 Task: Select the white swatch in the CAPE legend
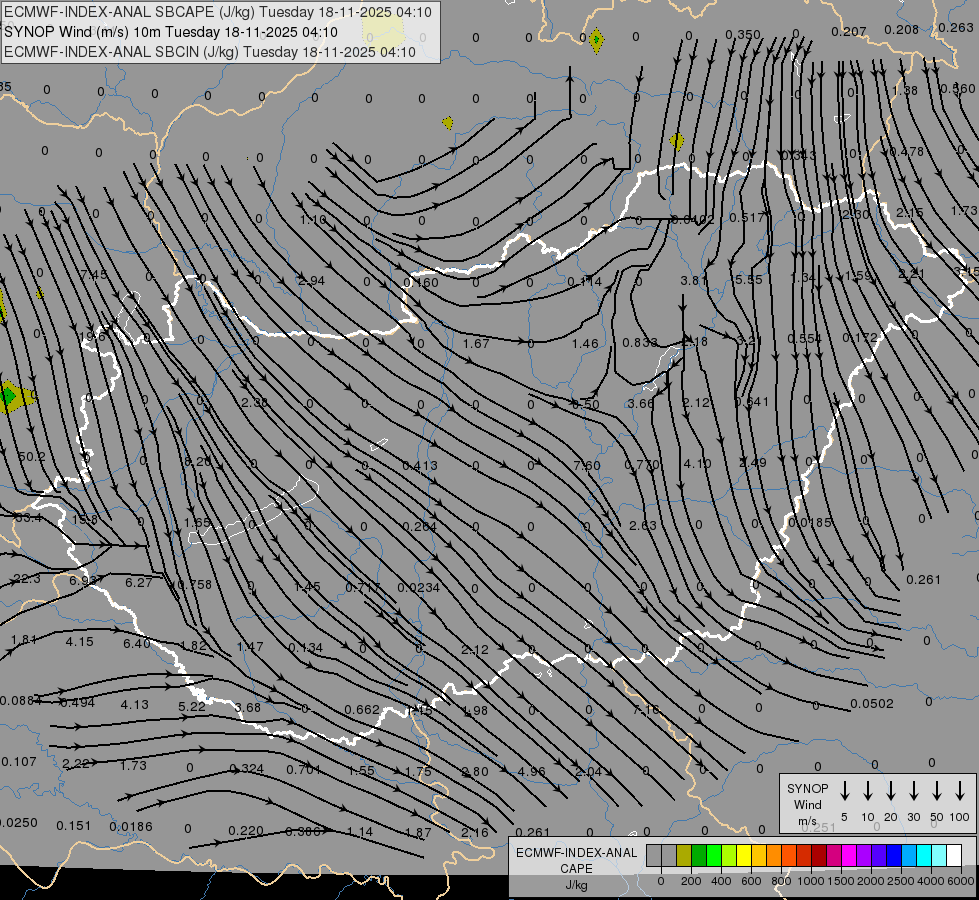(x=954, y=855)
